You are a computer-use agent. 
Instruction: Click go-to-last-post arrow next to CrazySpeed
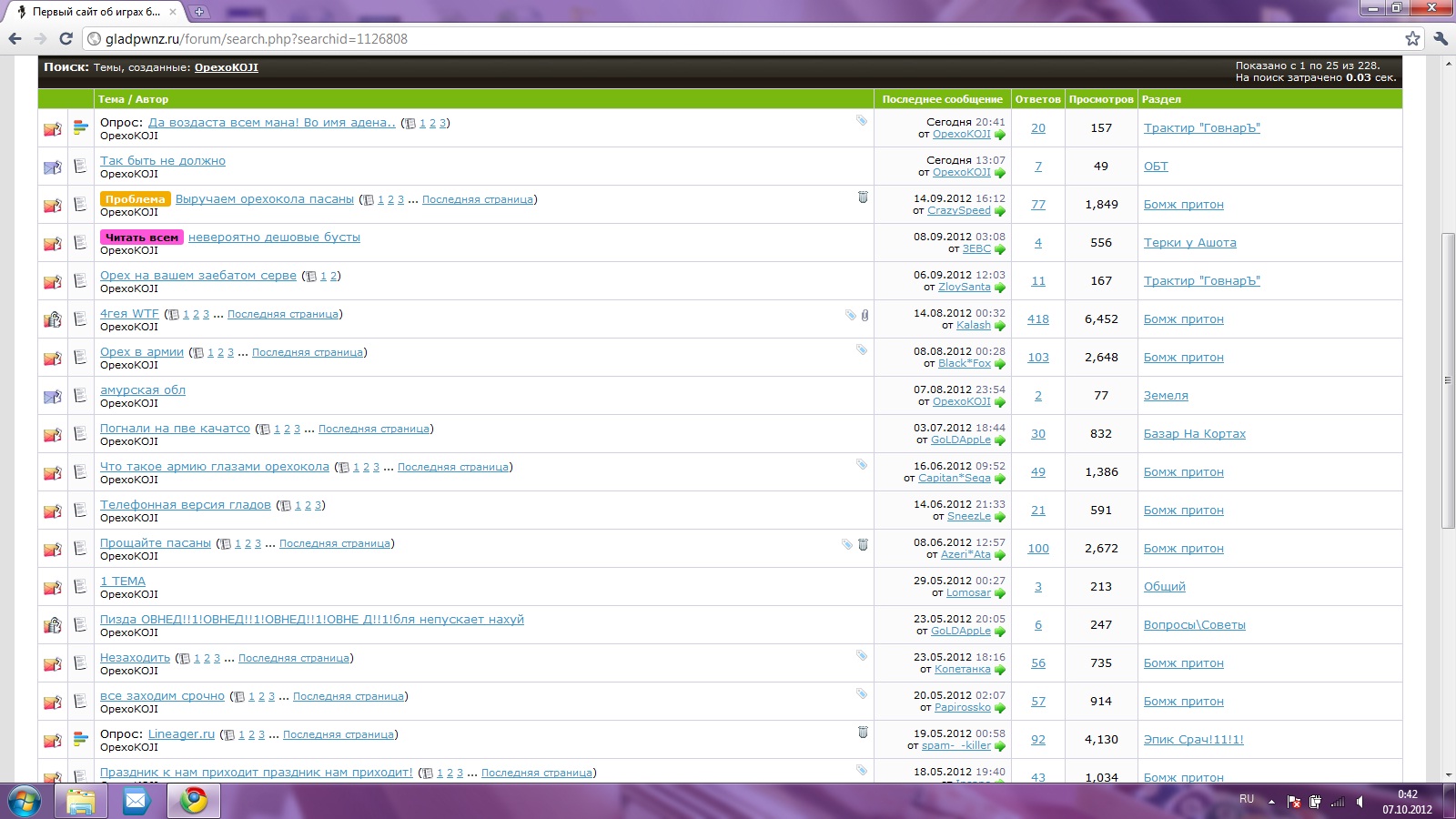tap(1000, 211)
